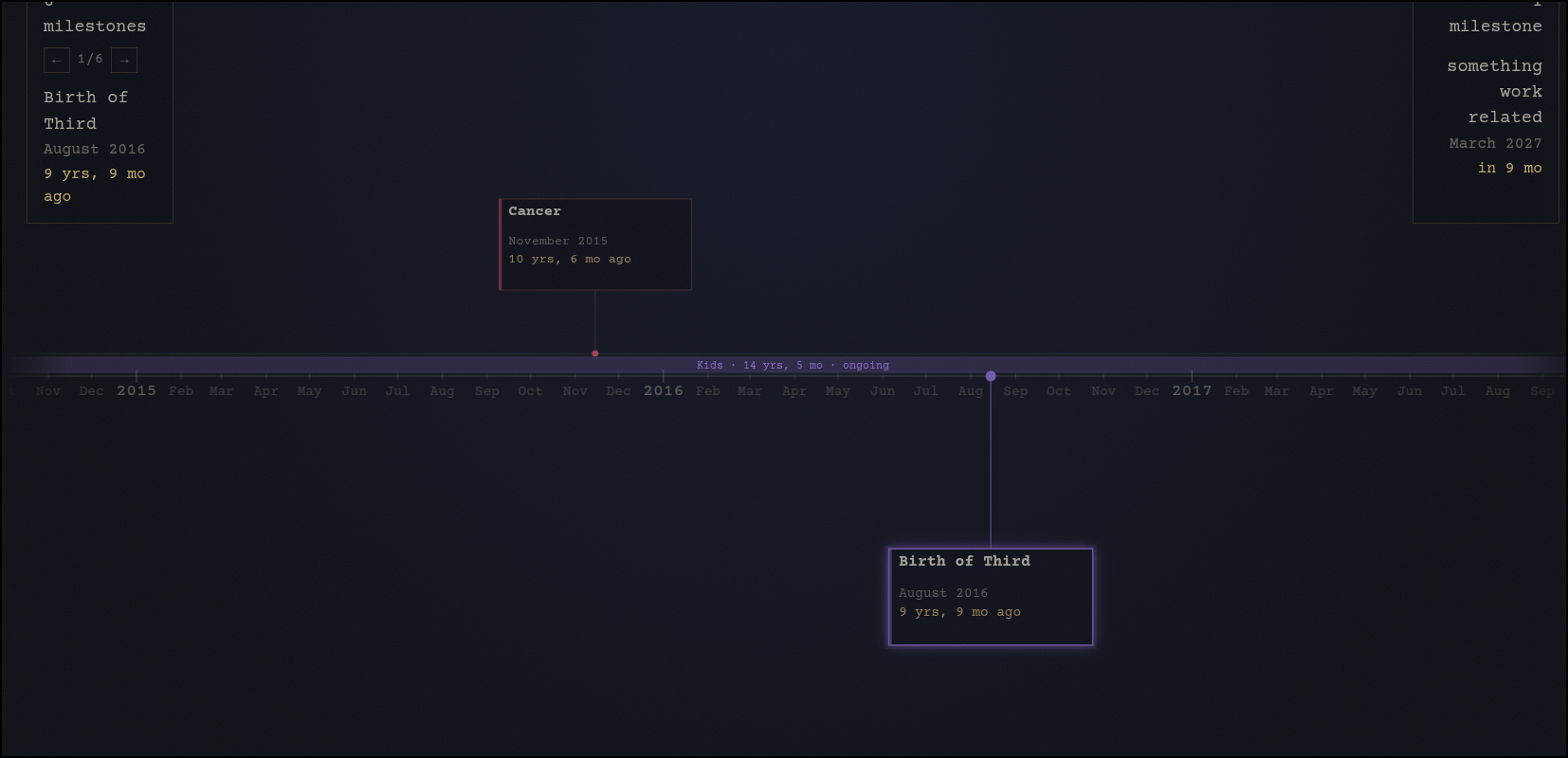Click "November 2015" in Cancer card

tap(557, 241)
